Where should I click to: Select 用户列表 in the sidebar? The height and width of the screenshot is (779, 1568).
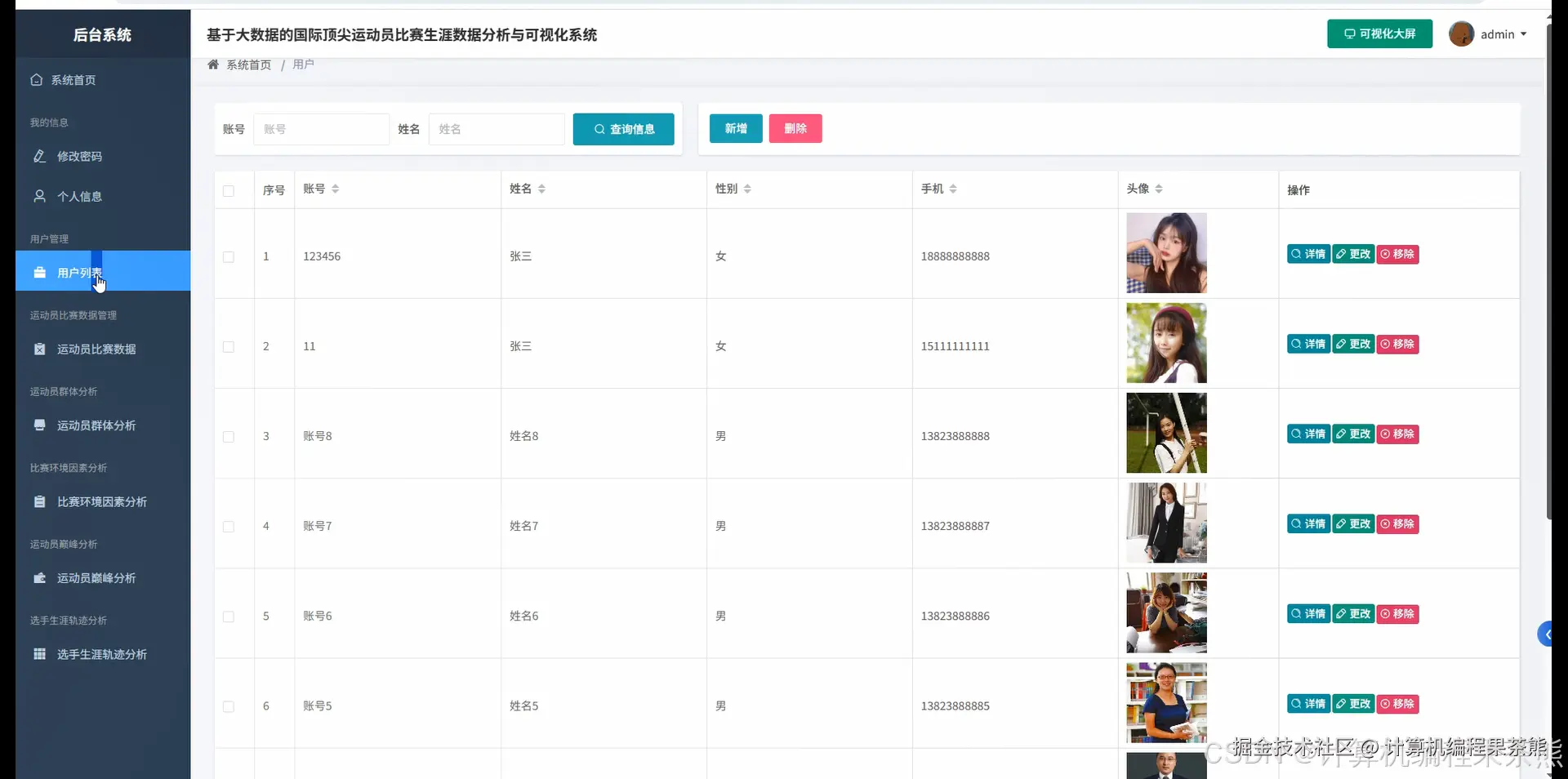point(103,271)
